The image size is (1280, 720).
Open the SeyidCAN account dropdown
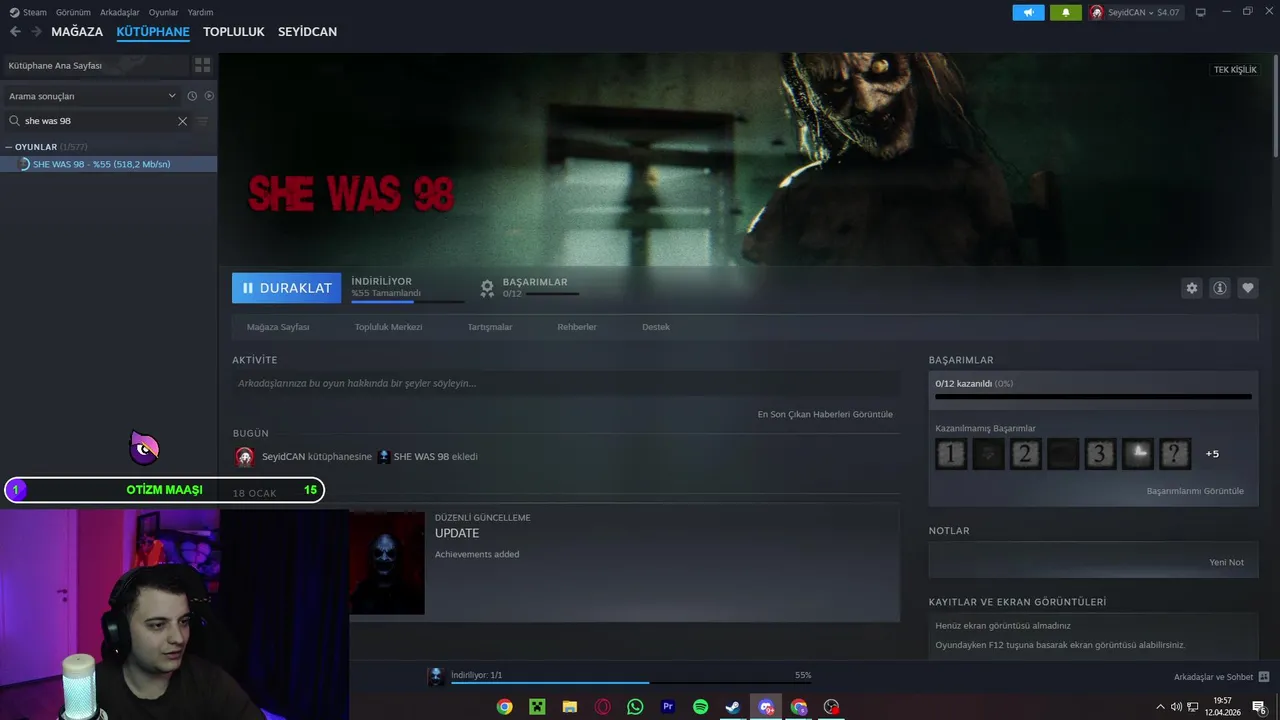pyautogui.click(x=1134, y=12)
